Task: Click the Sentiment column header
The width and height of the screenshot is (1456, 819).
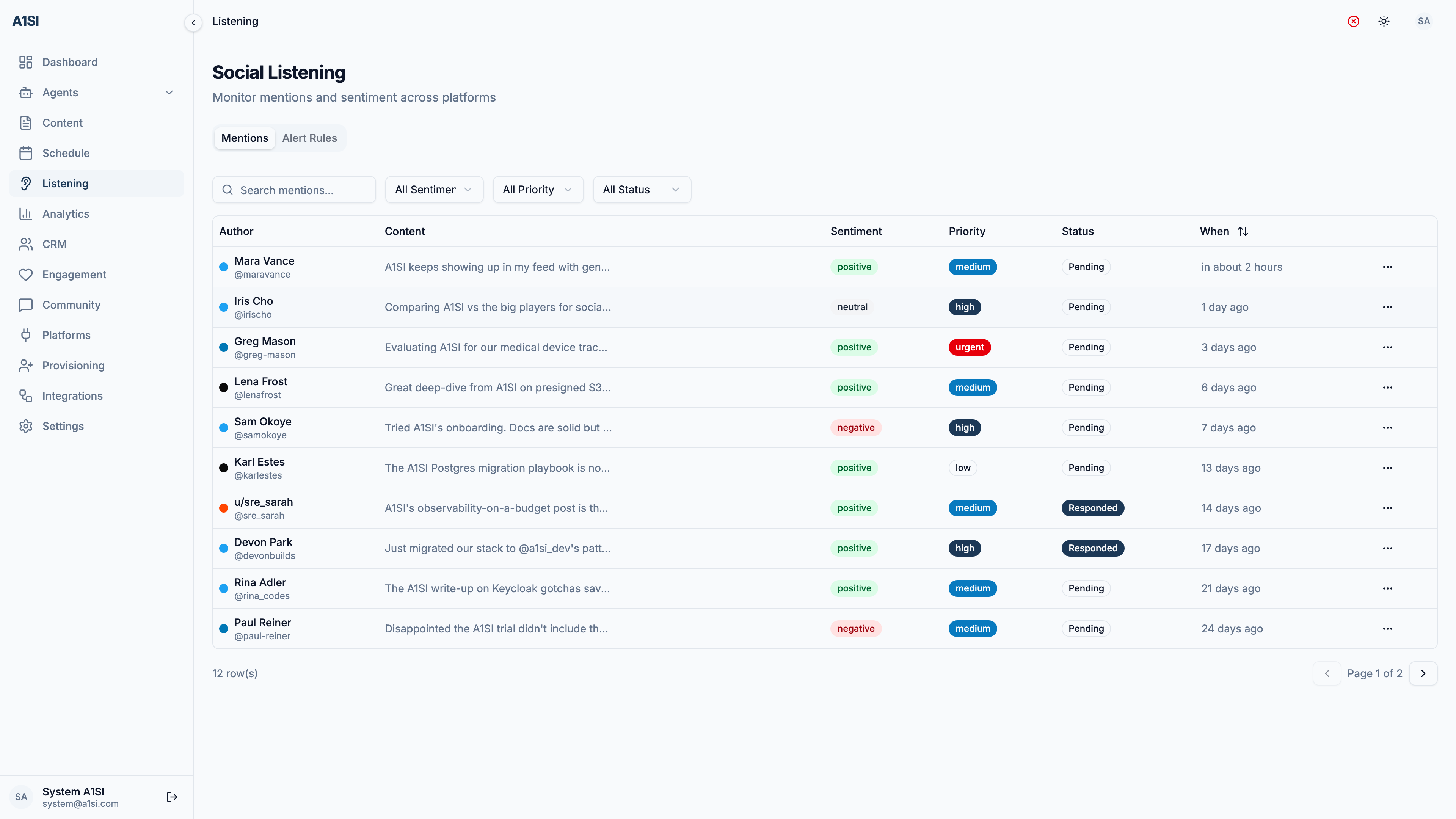Action: click(856, 231)
